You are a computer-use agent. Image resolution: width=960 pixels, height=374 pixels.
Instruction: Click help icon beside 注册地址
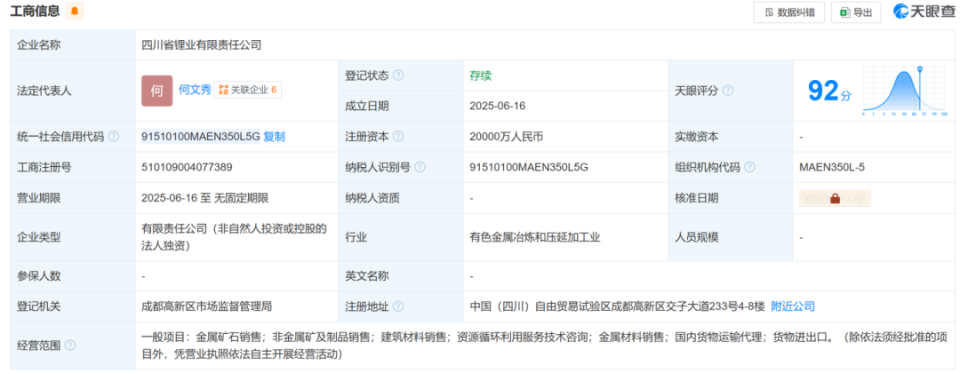tap(398, 306)
